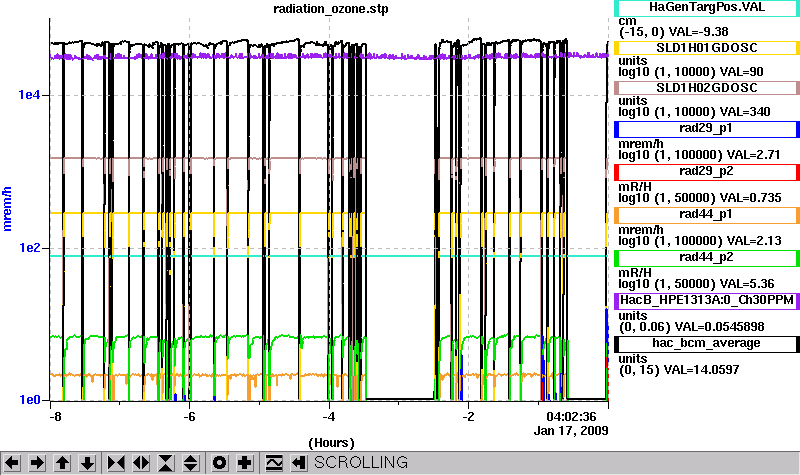The width and height of the screenshot is (800, 475).
Task: Click the circle auto-scale toolbar icon
Action: (220, 463)
